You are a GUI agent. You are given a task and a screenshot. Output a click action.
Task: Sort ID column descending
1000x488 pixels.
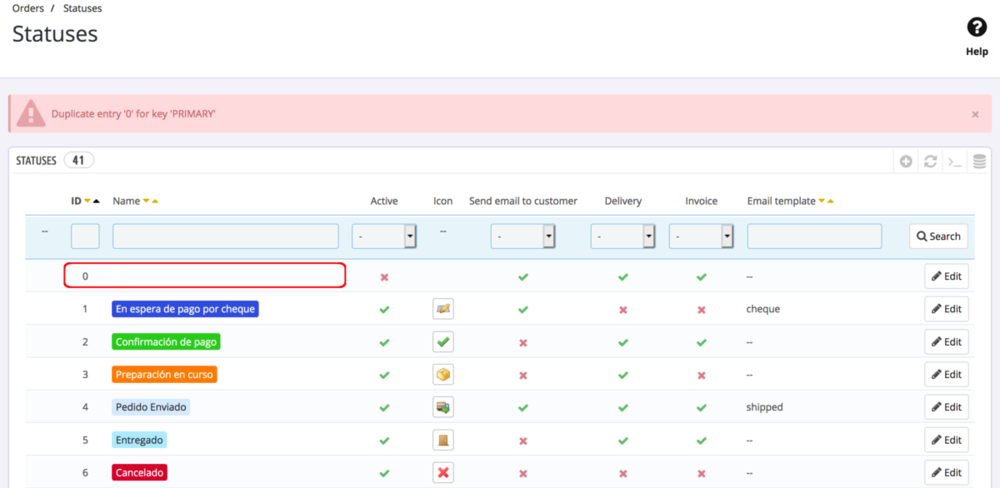click(87, 201)
